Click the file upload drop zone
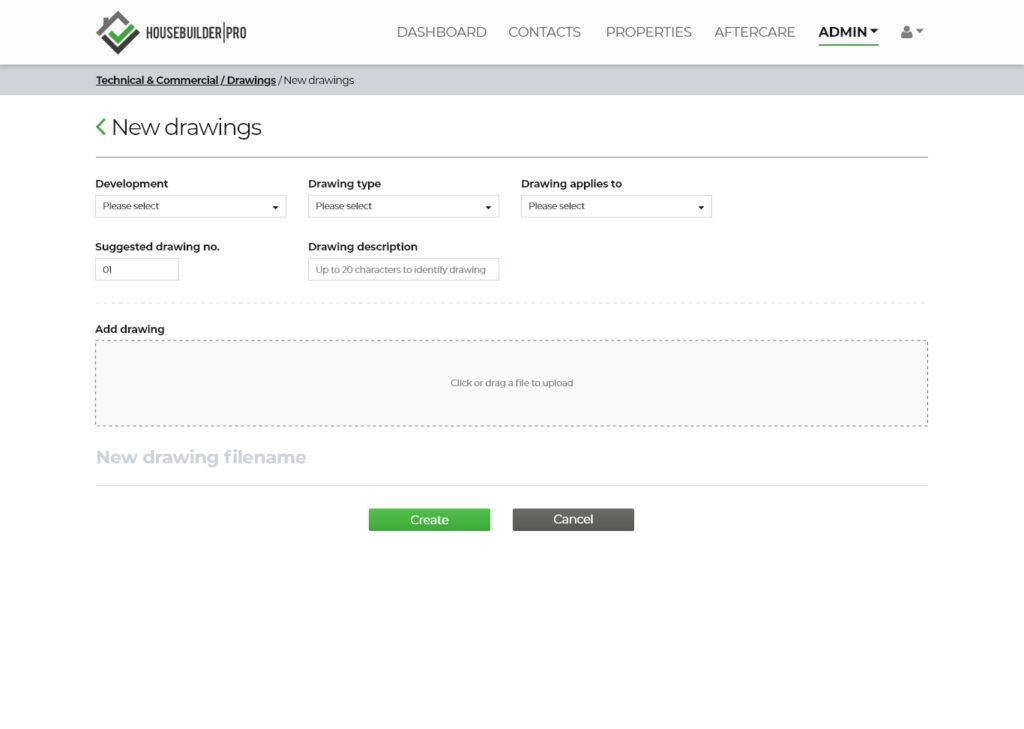This screenshot has height=729, width=1024. click(511, 383)
